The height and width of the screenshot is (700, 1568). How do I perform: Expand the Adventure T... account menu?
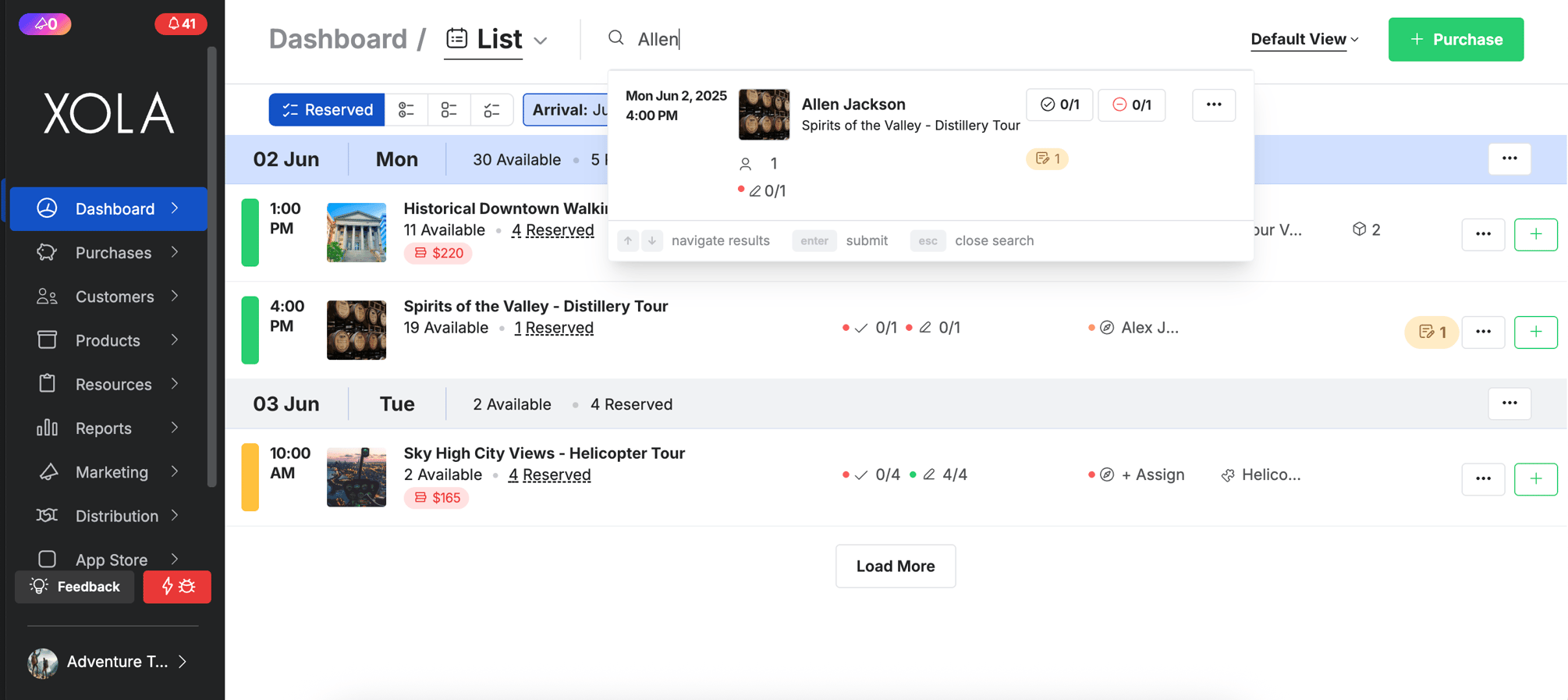108,662
